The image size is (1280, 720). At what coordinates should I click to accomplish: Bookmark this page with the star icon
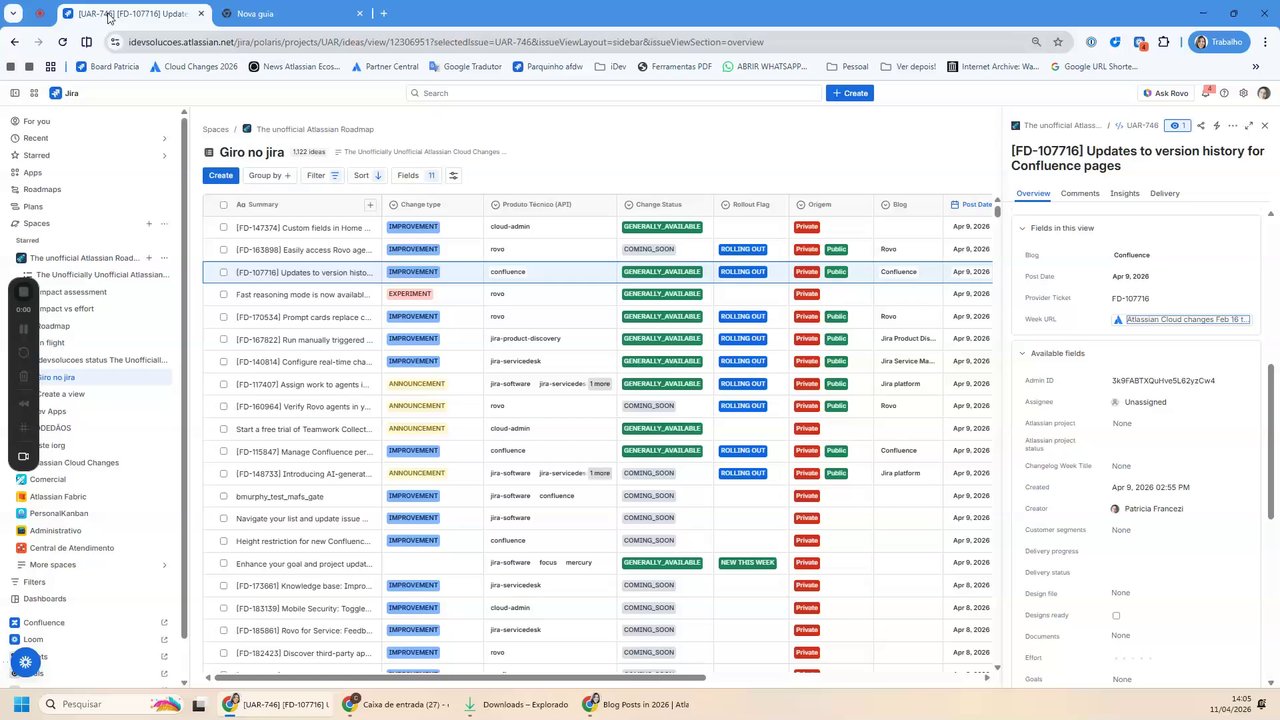(1058, 42)
